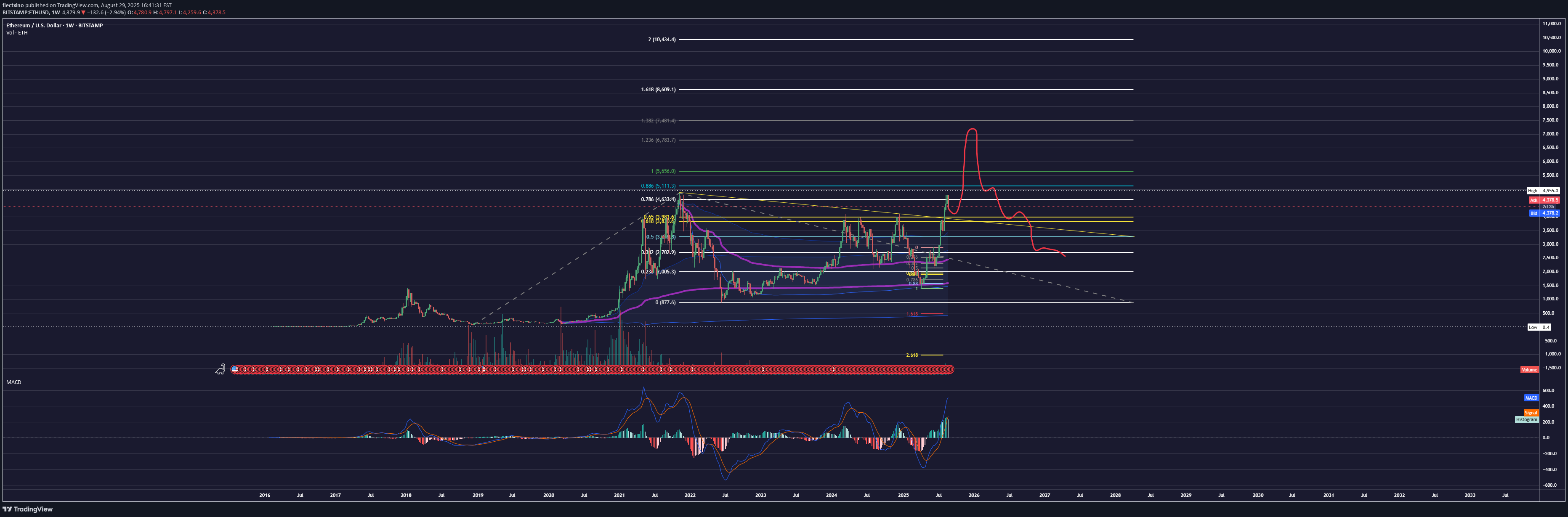The height and width of the screenshot is (517, 1568).
Task: Click the 2d 3h bar countdown label
Action: tap(1548, 207)
